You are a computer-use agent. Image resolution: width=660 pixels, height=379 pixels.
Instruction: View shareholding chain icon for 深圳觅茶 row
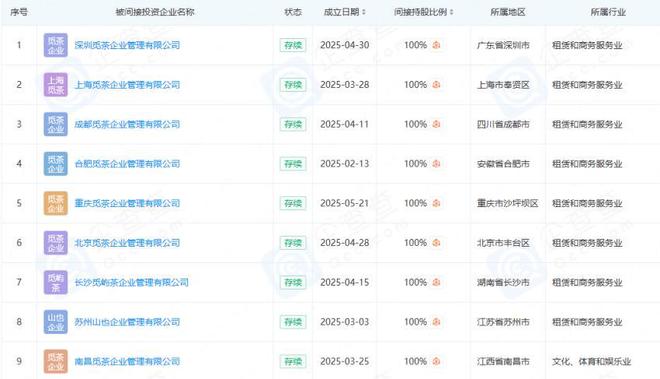pyautogui.click(x=436, y=45)
